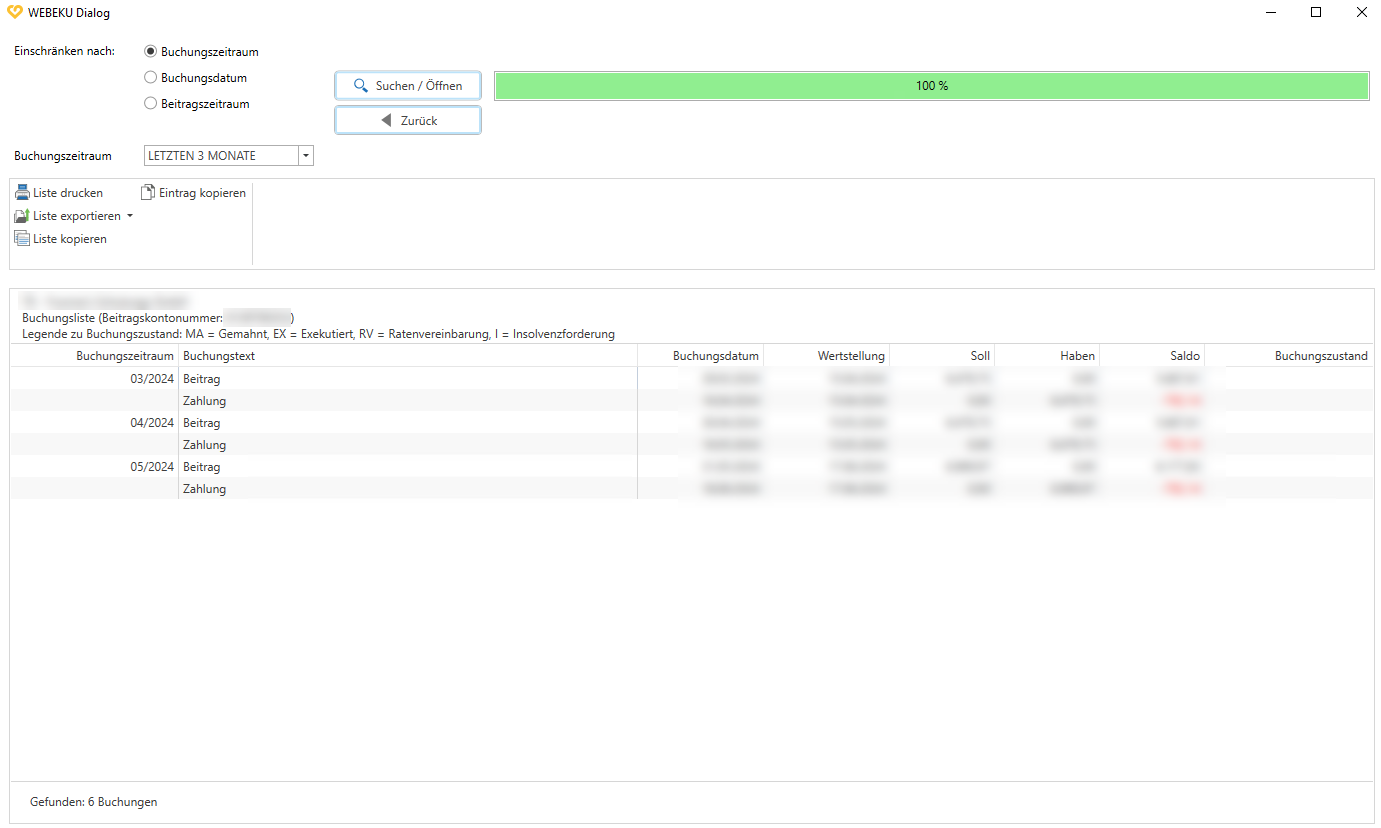Enable the Buchungszeitraum restriction option
Screen dimensions: 1381x828
coord(150,51)
